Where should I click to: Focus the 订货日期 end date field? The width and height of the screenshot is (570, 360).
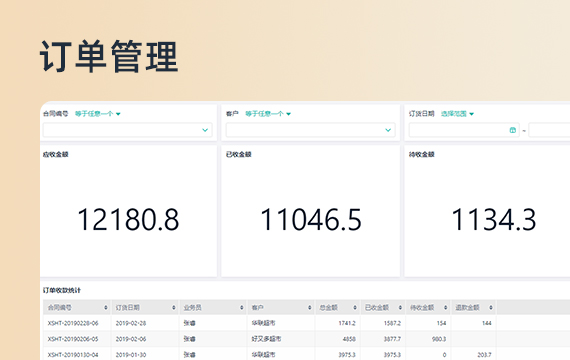click(x=549, y=130)
